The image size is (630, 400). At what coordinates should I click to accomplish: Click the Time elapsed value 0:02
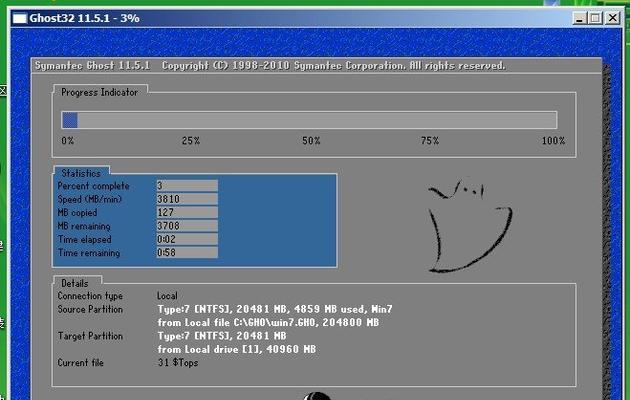(x=187, y=239)
